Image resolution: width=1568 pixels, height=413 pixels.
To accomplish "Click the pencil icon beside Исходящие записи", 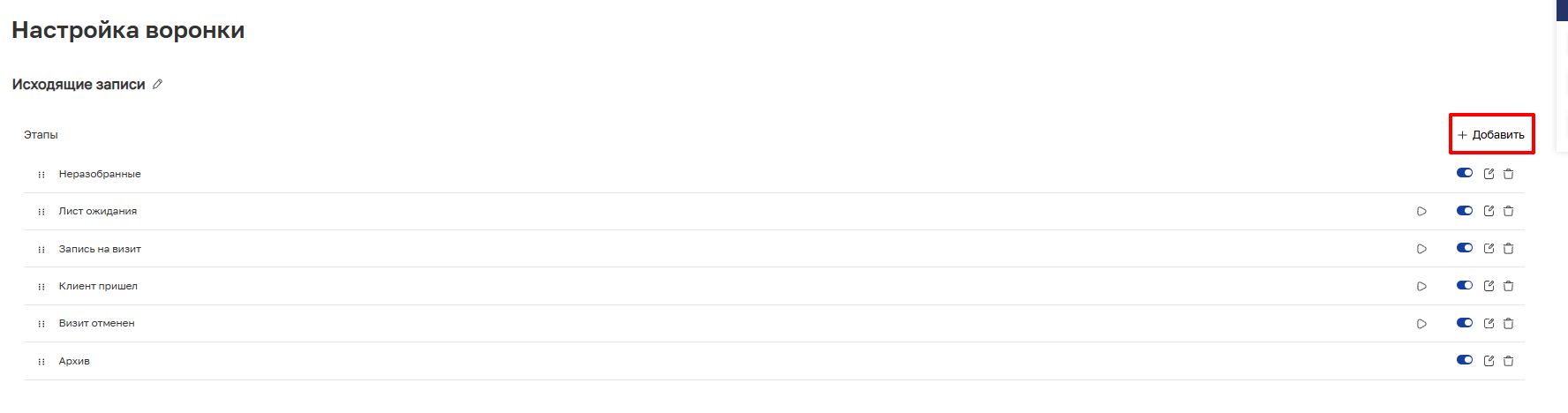I will (158, 85).
